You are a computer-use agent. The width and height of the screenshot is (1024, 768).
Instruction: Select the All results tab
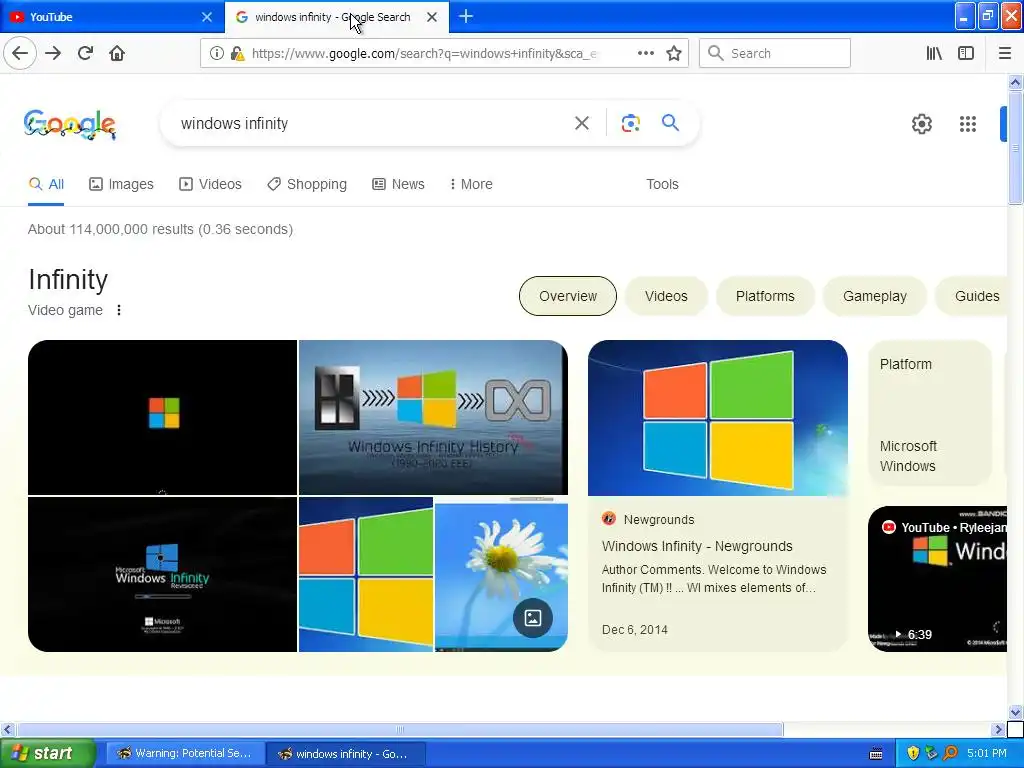point(46,184)
